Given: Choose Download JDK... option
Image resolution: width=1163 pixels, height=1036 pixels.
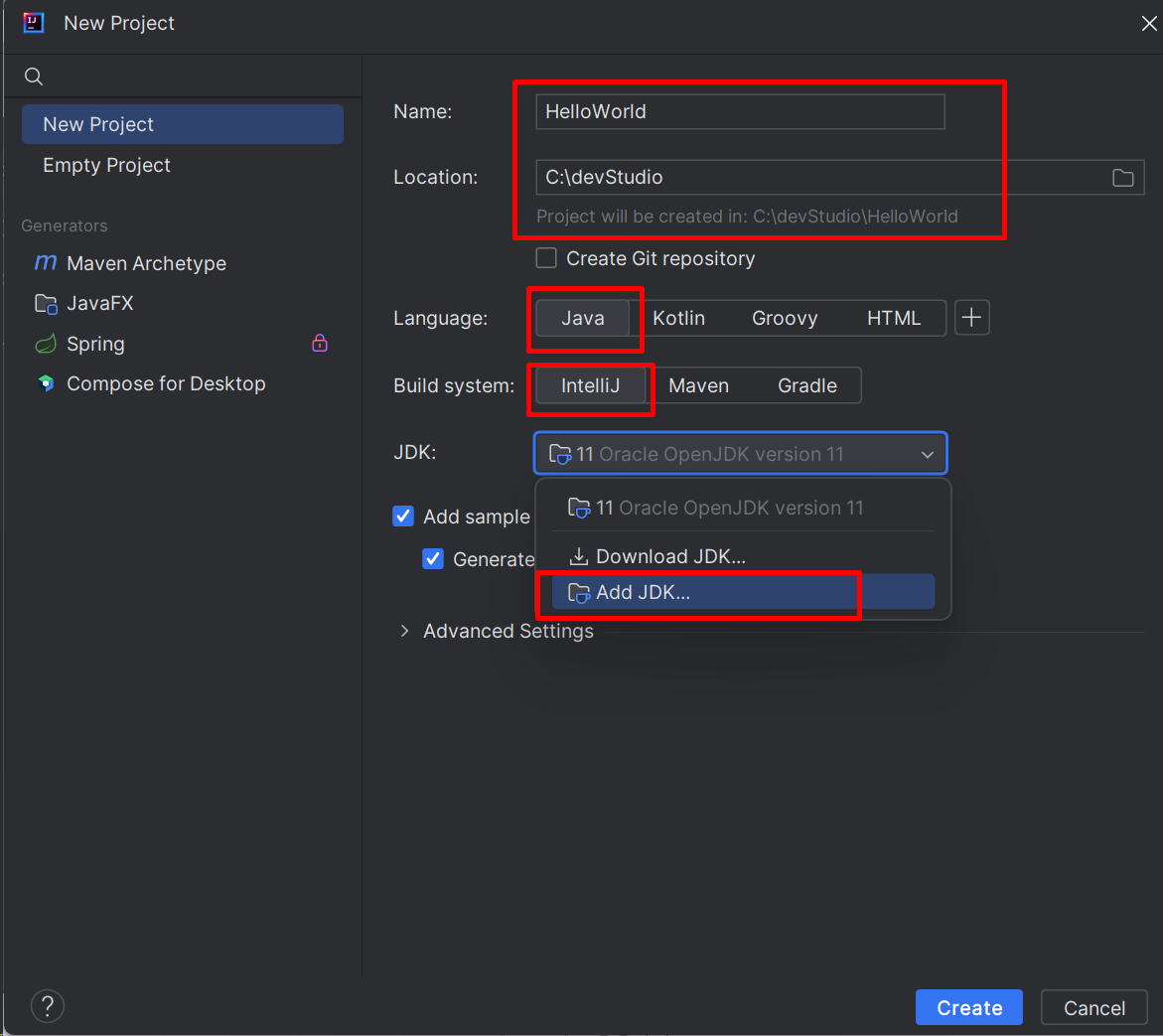Looking at the screenshot, I should tap(743, 556).
